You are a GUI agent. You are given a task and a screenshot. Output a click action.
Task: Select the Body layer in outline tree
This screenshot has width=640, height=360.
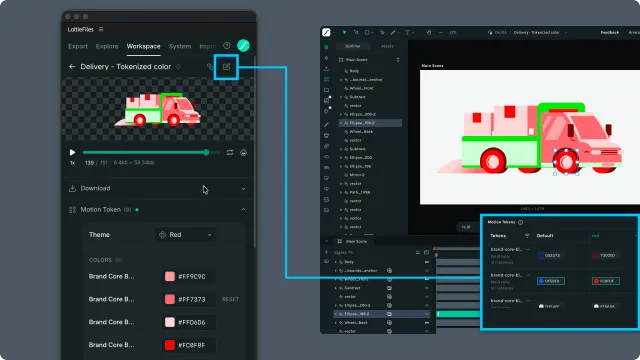pos(354,71)
